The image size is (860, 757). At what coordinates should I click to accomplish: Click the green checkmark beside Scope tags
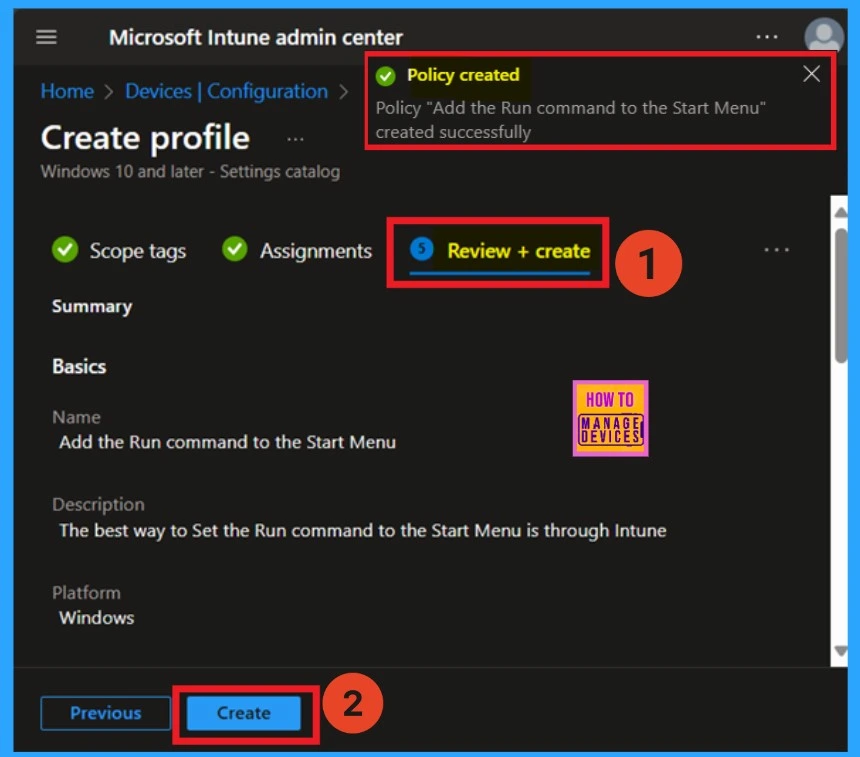pos(65,250)
